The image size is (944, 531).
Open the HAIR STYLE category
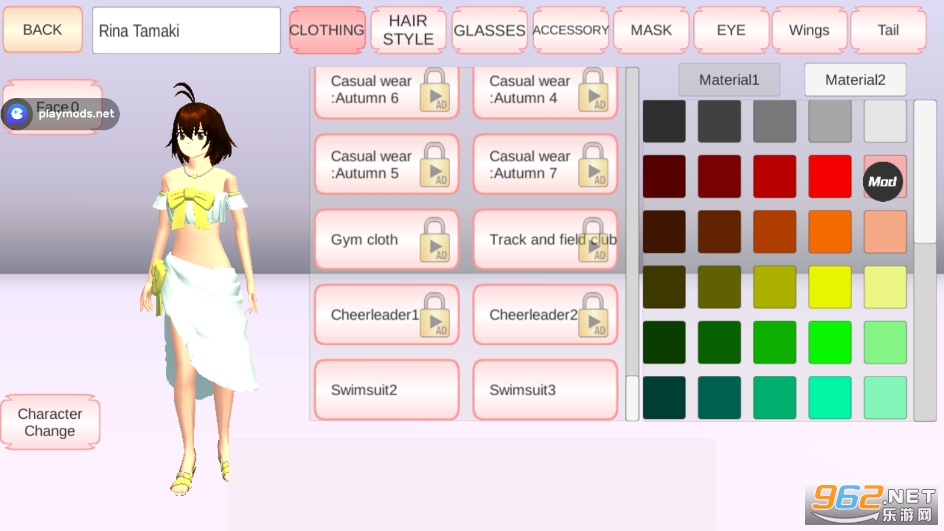(x=408, y=30)
